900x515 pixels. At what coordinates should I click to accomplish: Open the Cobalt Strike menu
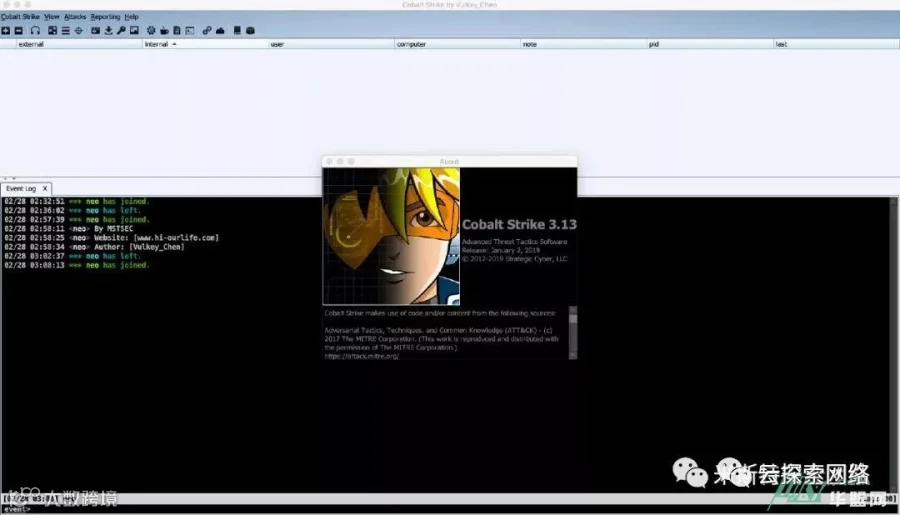click(x=20, y=17)
